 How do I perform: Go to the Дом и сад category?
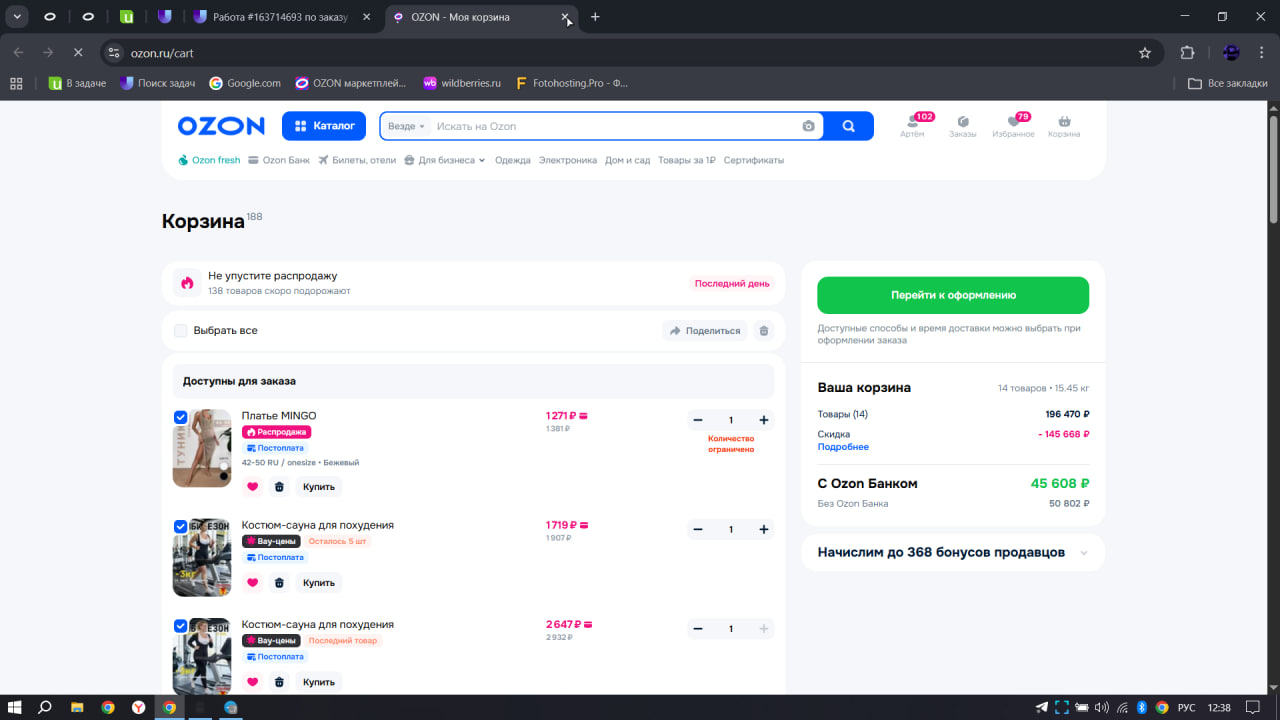[x=628, y=160]
